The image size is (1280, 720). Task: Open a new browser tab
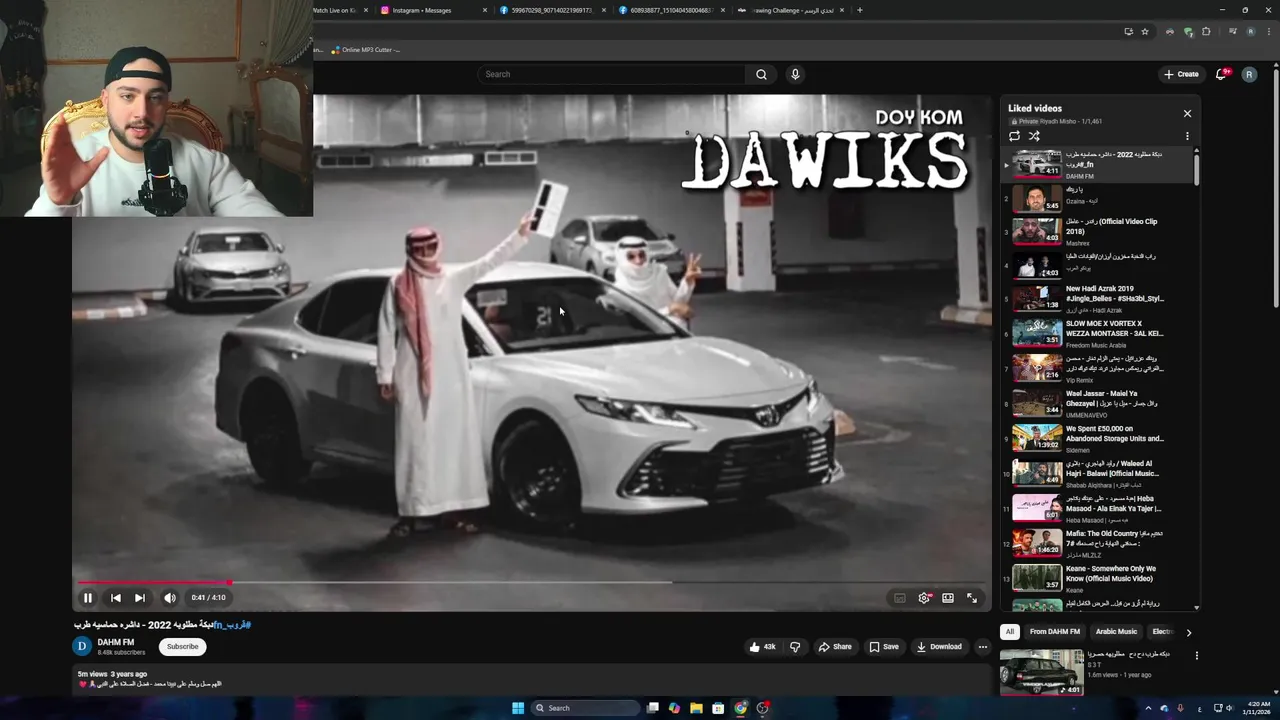click(860, 10)
